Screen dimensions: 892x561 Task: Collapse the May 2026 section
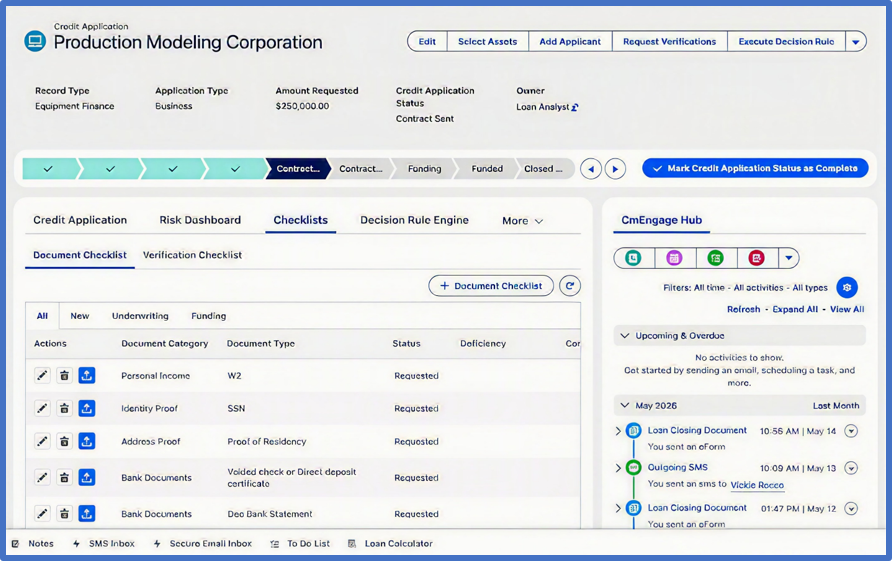625,406
